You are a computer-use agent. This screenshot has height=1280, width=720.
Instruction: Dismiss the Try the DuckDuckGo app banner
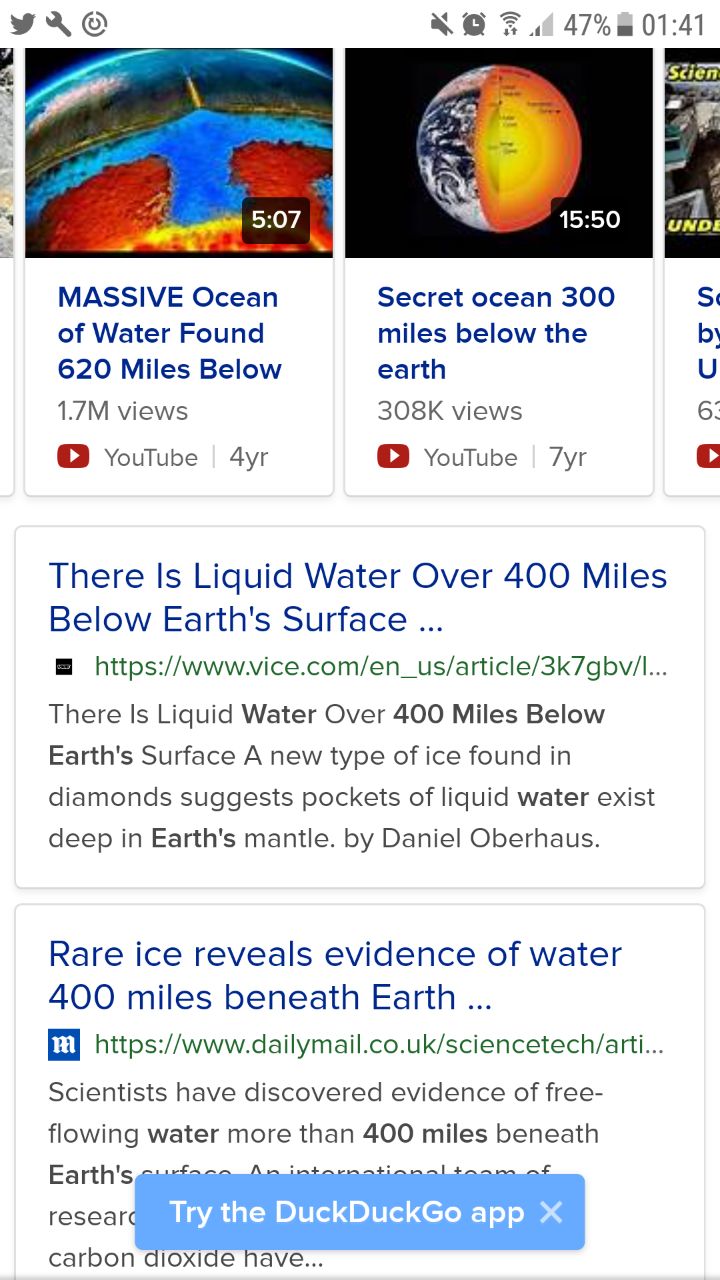pyautogui.click(x=551, y=1212)
